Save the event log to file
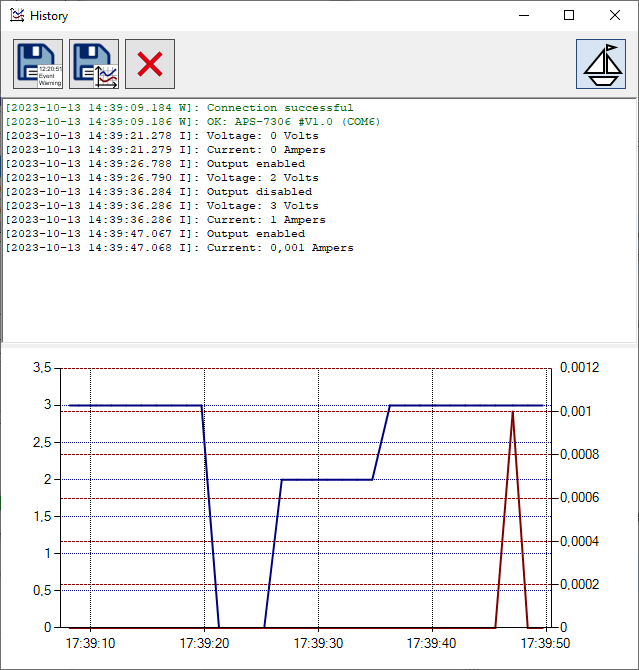639x670 pixels. pos(38,64)
